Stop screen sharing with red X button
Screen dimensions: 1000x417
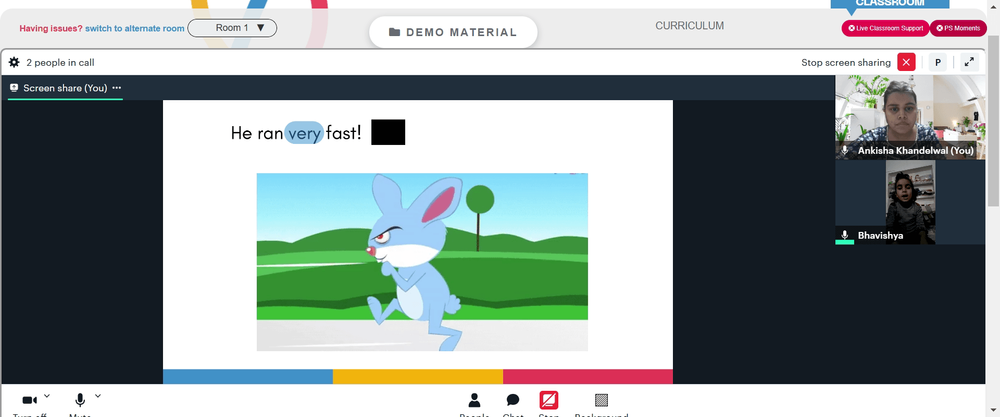click(906, 62)
